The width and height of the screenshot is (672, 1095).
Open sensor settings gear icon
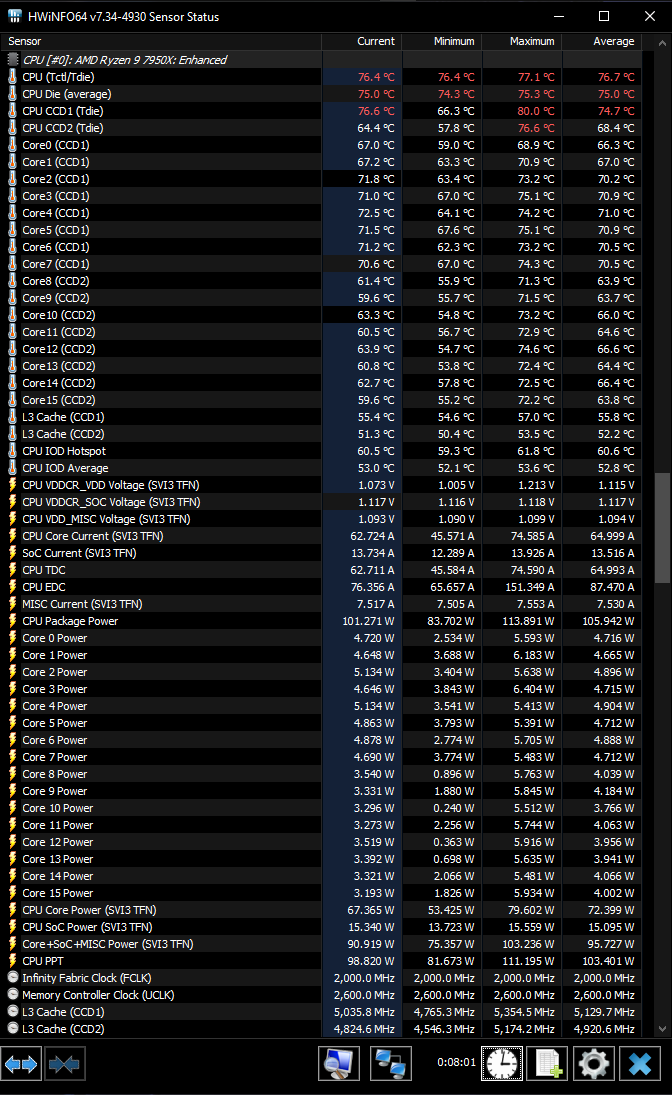click(x=594, y=1064)
